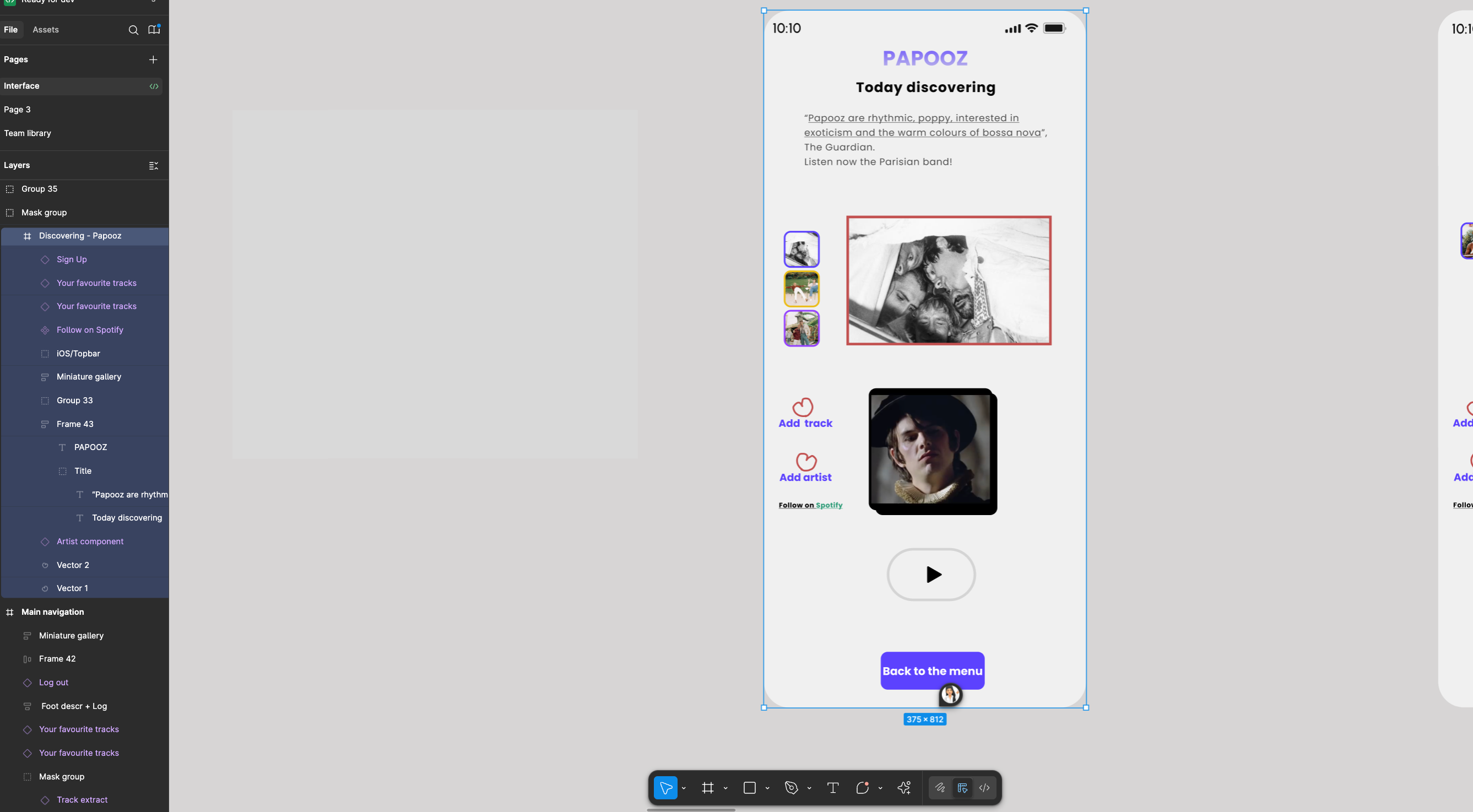Click the Back to the menu button
Image resolution: width=1473 pixels, height=812 pixels.
pos(932,671)
